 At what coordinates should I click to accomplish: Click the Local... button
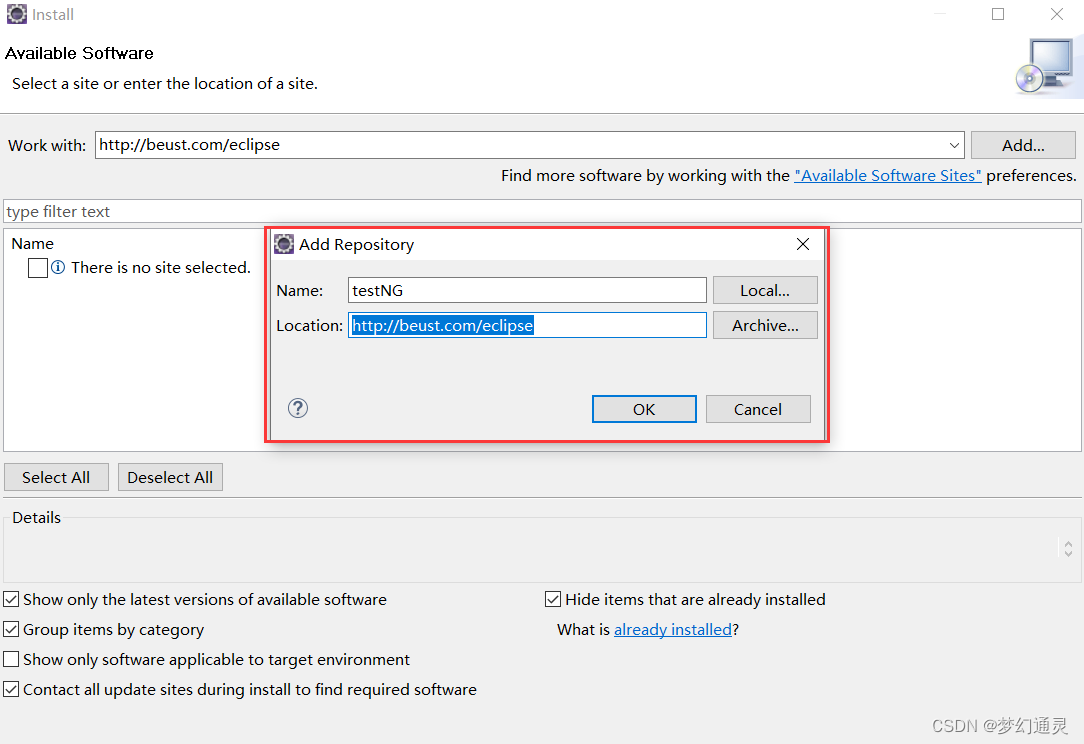point(765,290)
